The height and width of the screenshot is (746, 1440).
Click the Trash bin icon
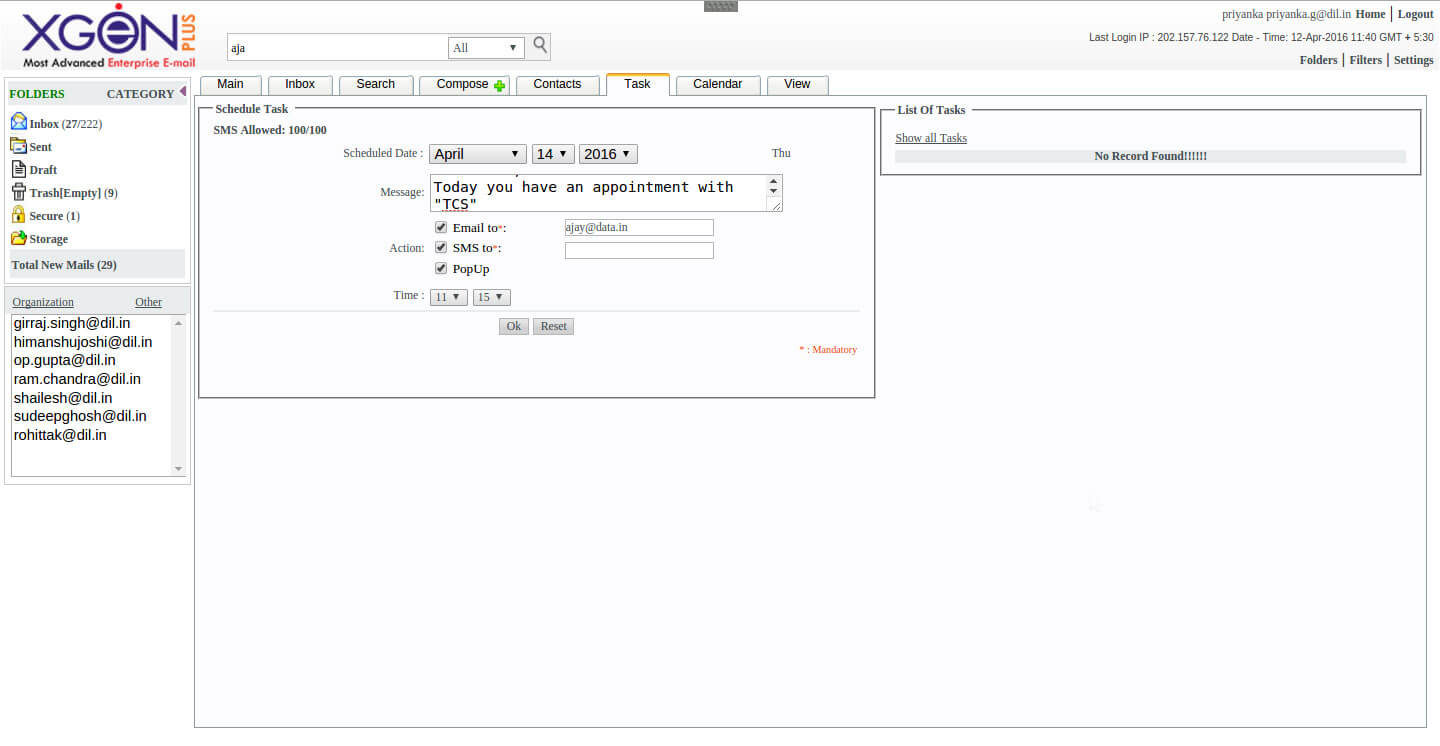[19, 192]
